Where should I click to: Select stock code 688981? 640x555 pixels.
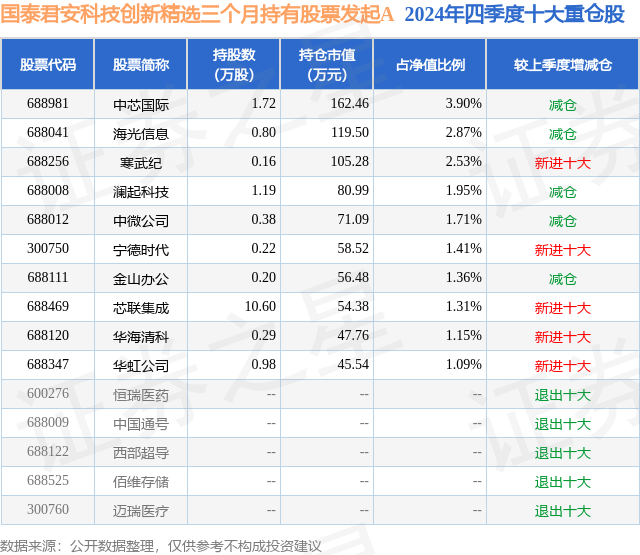[x=48, y=104]
